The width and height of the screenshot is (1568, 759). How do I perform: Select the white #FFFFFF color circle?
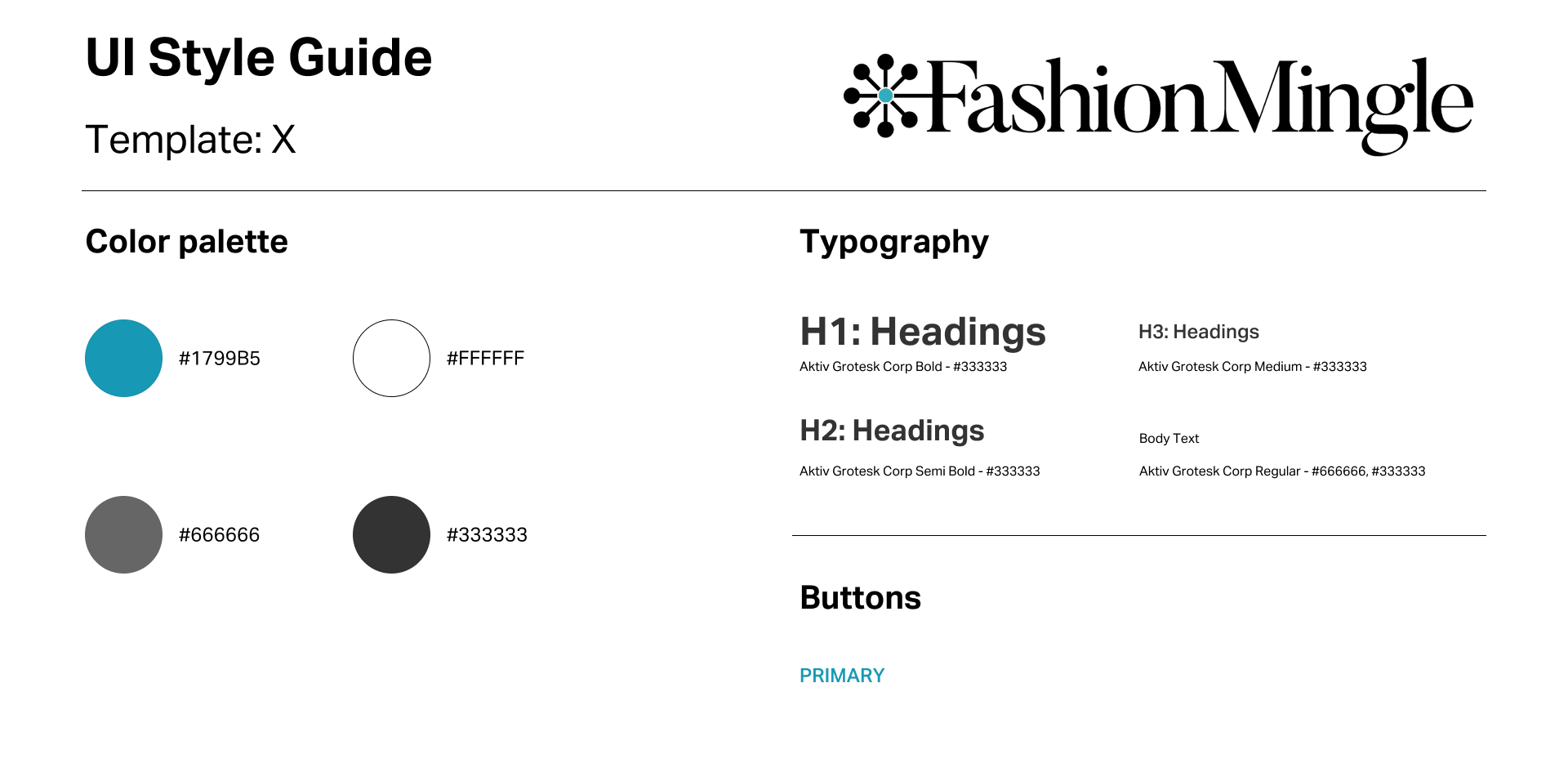pyautogui.click(x=391, y=358)
